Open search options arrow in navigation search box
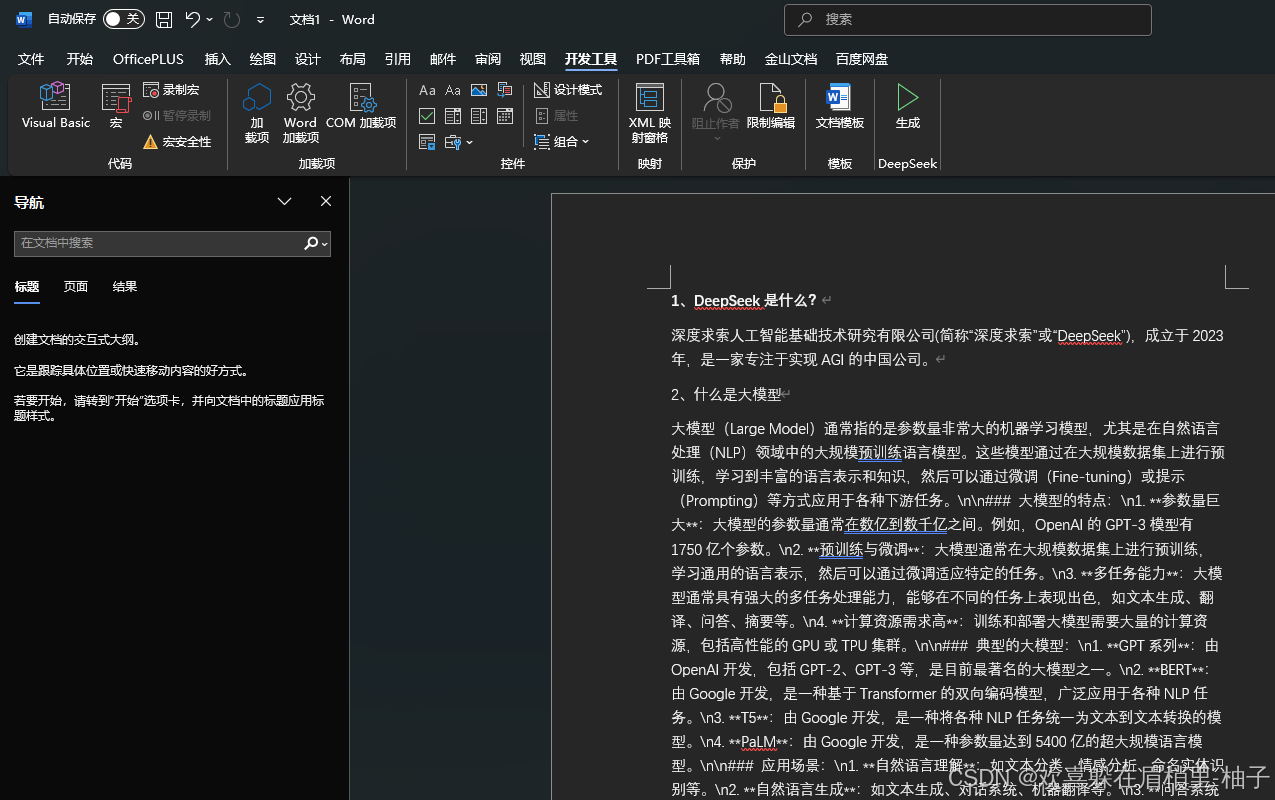Image resolution: width=1275 pixels, height=800 pixels. coord(325,243)
